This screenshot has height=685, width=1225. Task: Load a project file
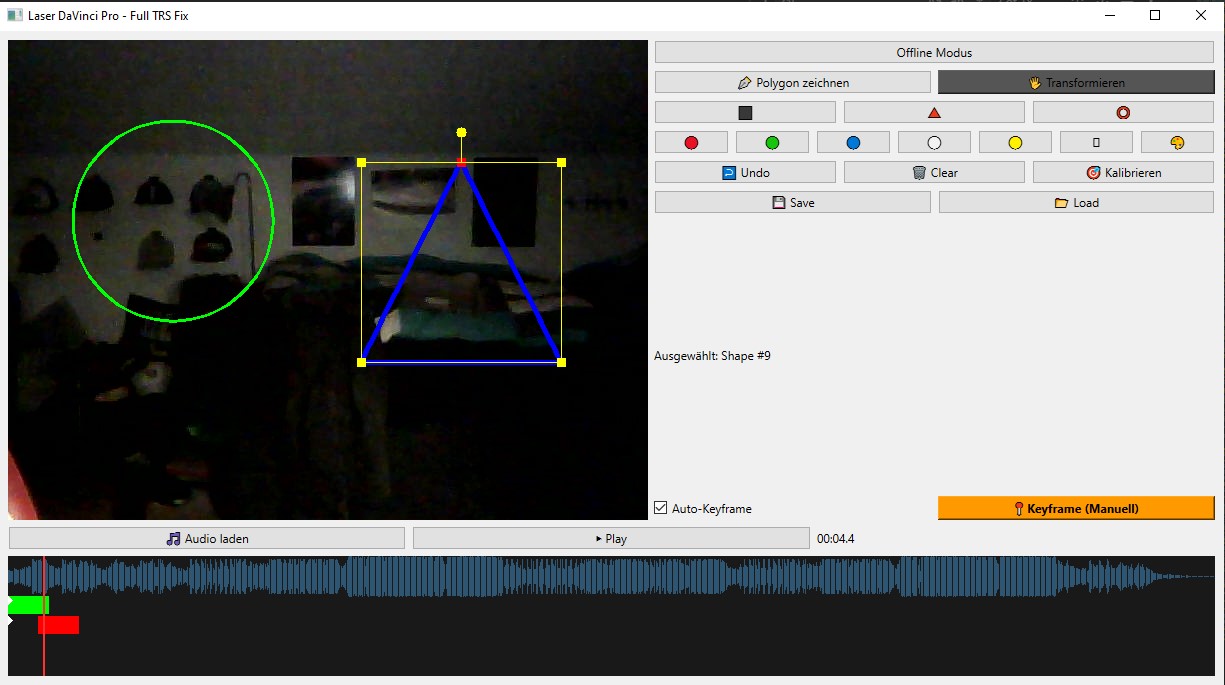1076,203
